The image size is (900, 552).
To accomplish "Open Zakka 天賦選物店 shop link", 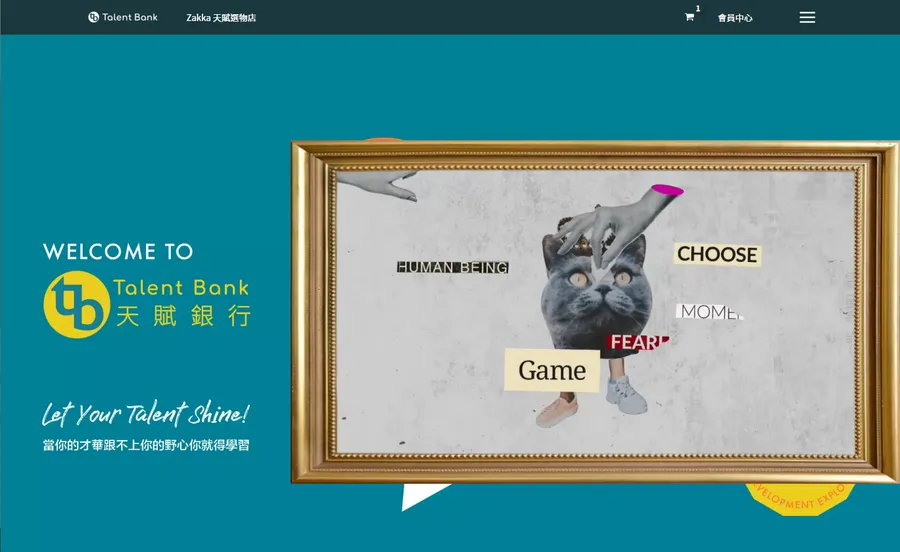I will (221, 18).
